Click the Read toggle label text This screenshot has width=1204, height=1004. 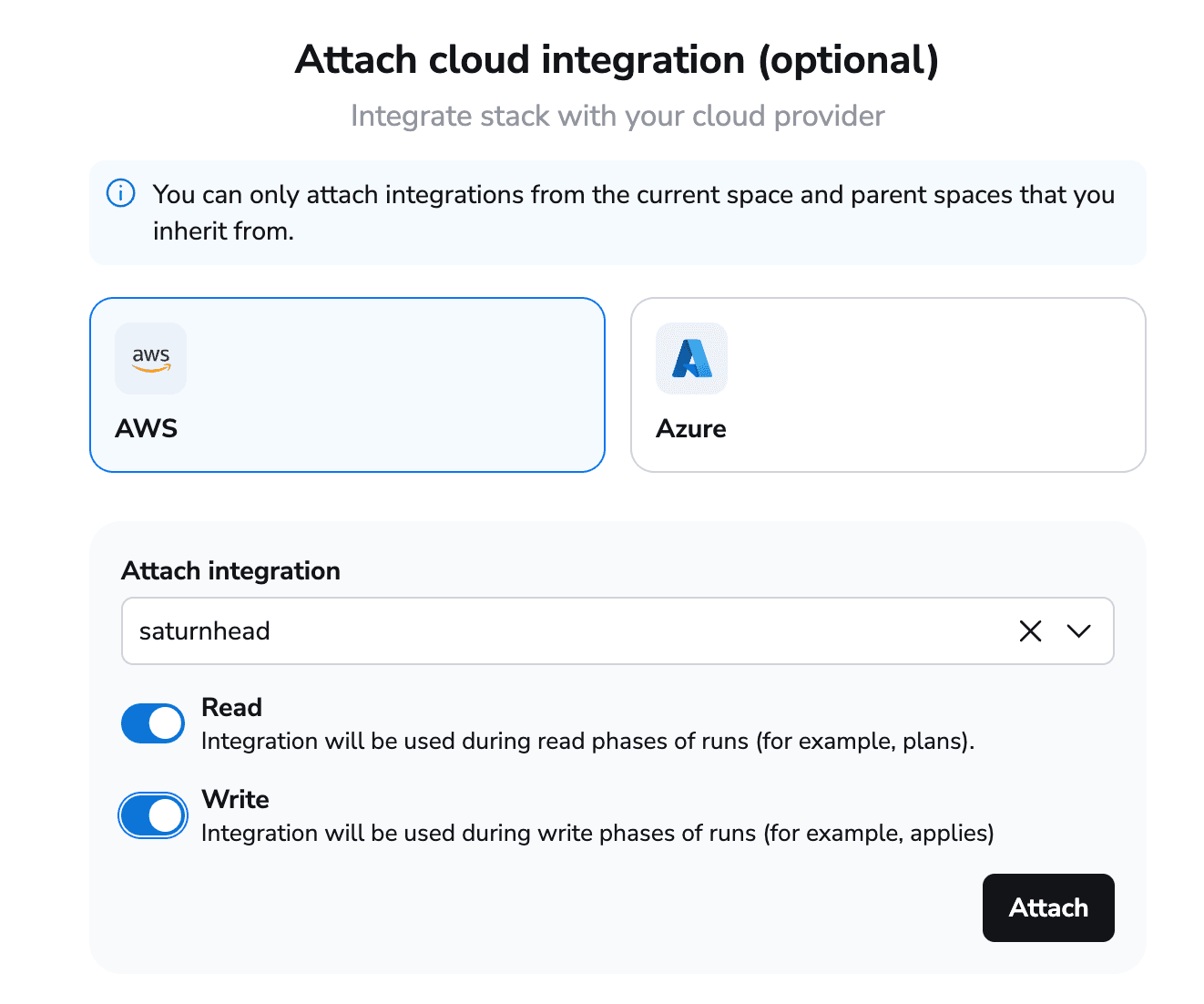tap(231, 707)
